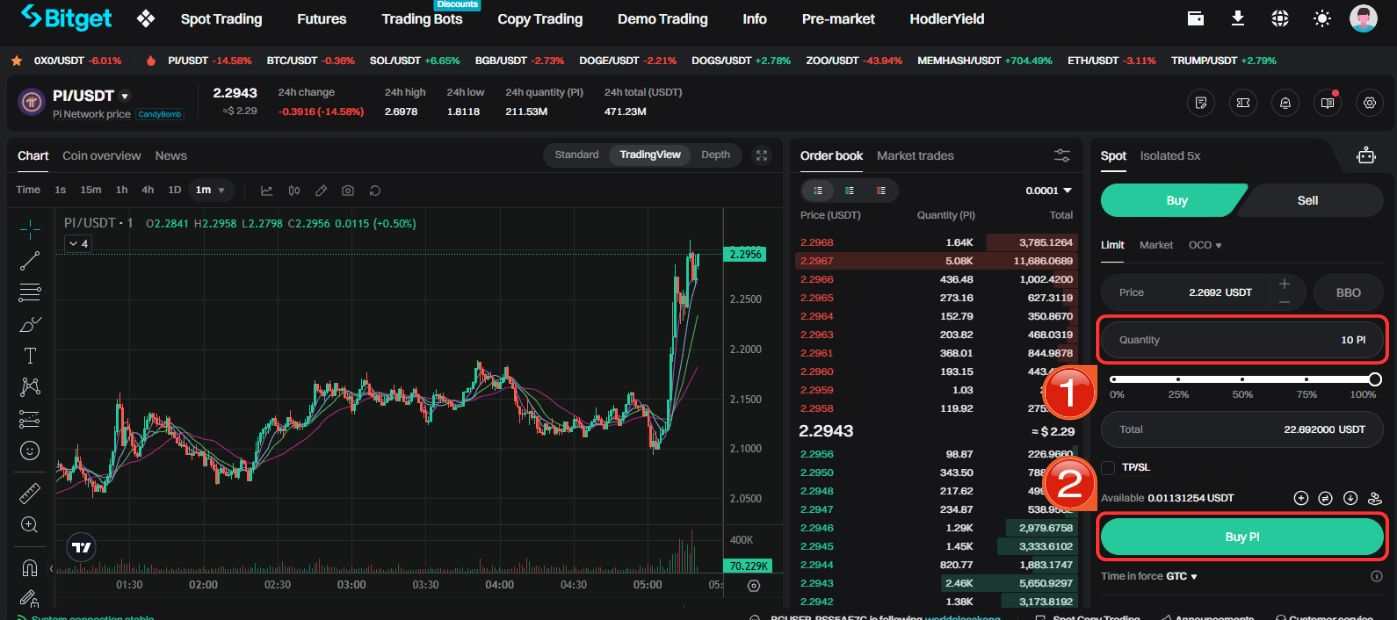The height and width of the screenshot is (620, 1397).
Task: Toggle lock all drawings icon
Action: pos(30,598)
